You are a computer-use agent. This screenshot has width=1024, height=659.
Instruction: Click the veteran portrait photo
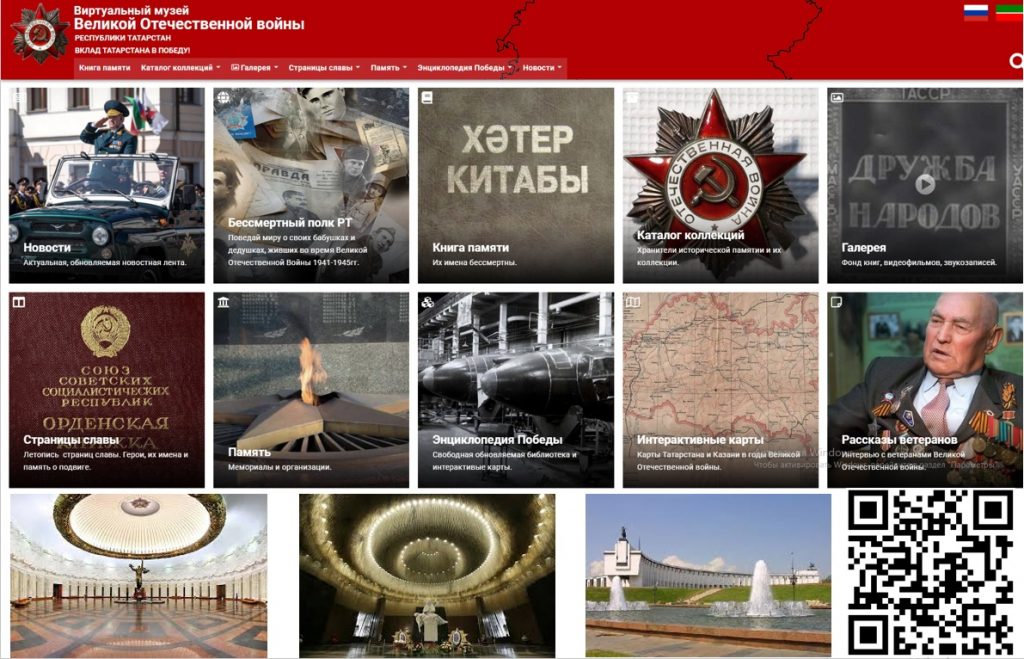click(925, 390)
